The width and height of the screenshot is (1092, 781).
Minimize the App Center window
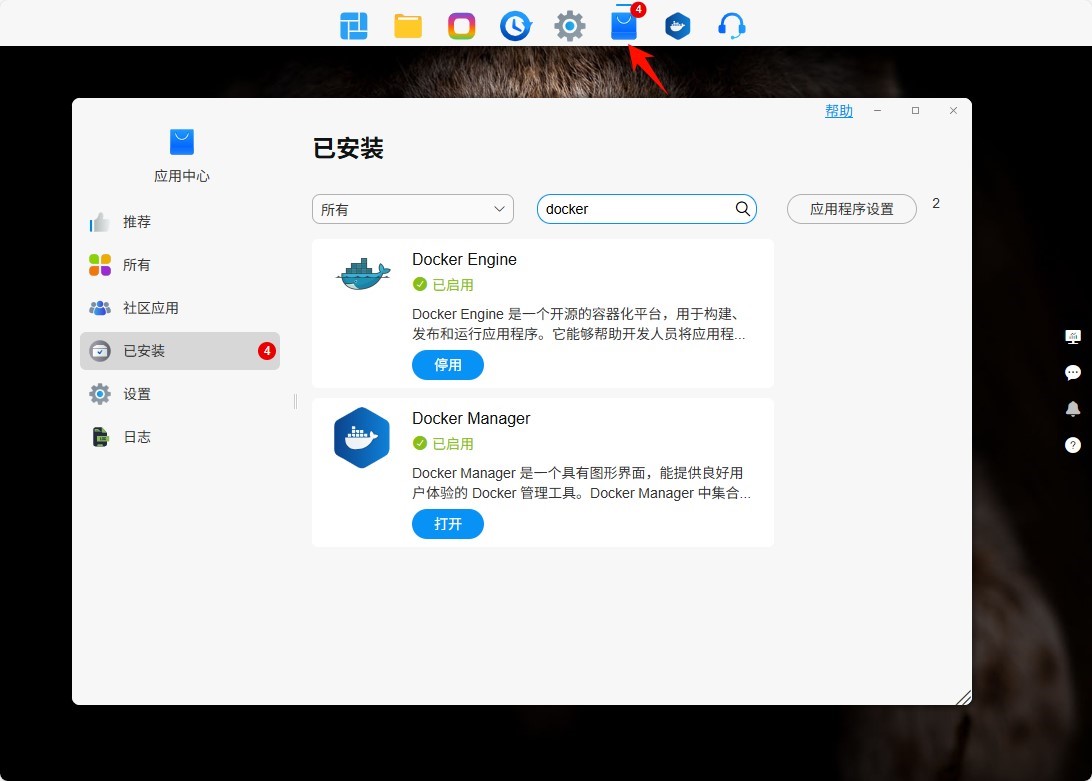878,111
